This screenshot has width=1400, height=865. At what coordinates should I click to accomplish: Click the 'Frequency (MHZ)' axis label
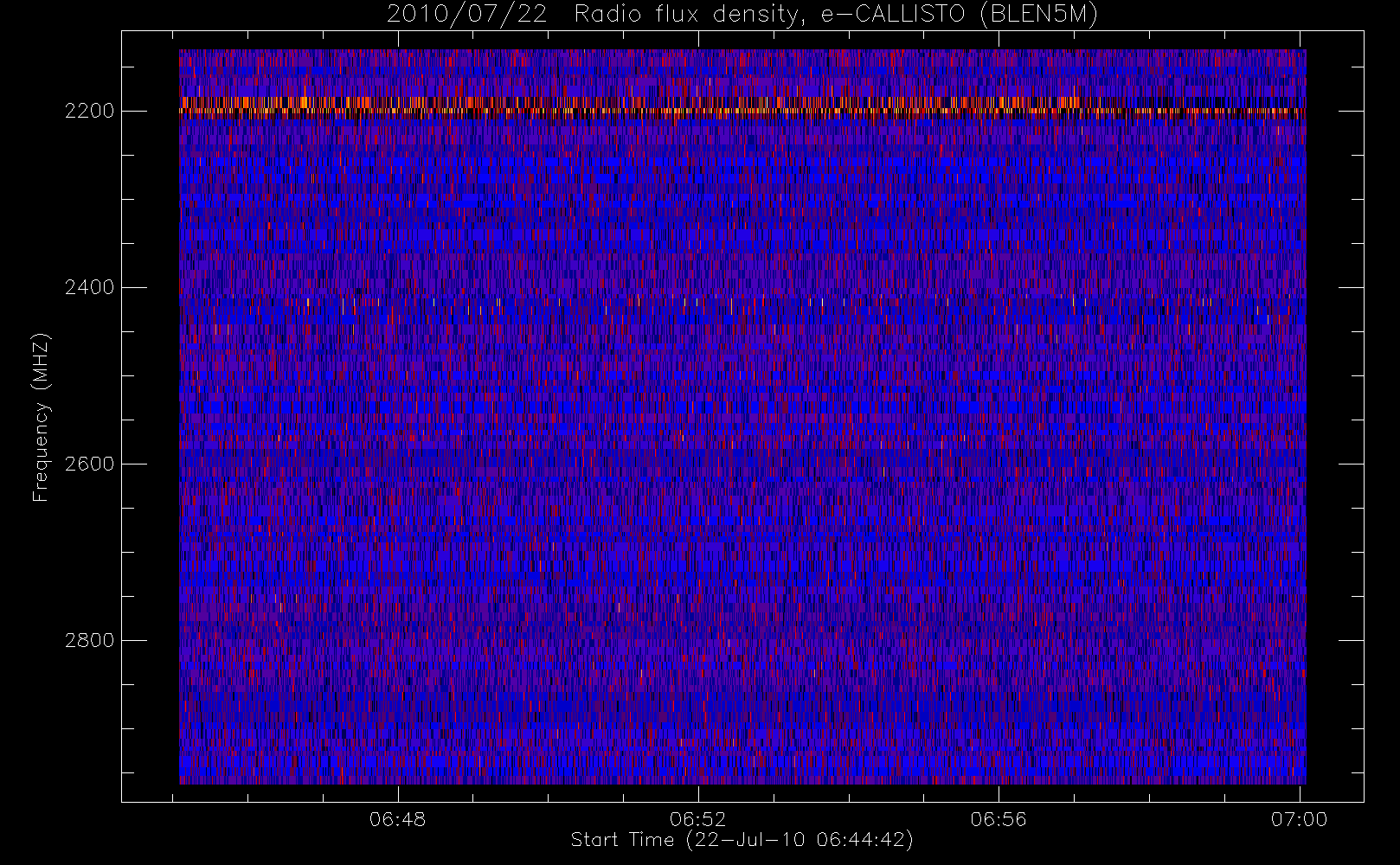tap(41, 417)
